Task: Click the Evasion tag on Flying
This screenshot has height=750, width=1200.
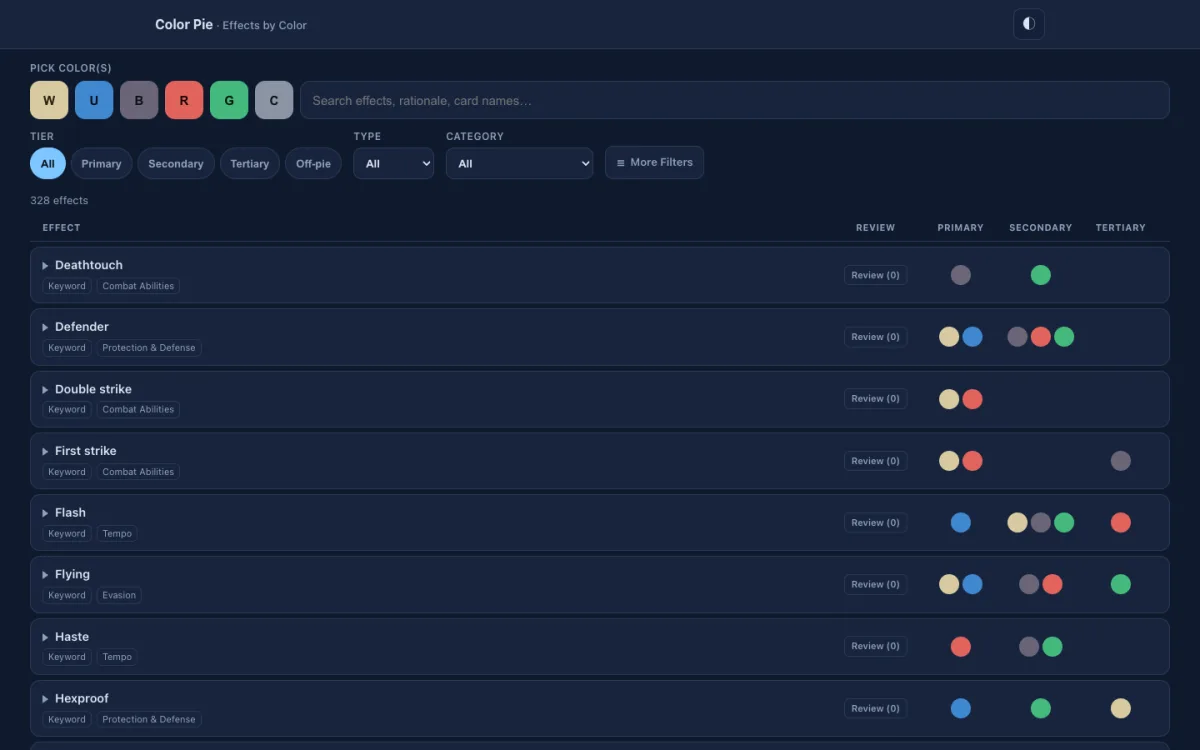Action: point(119,595)
